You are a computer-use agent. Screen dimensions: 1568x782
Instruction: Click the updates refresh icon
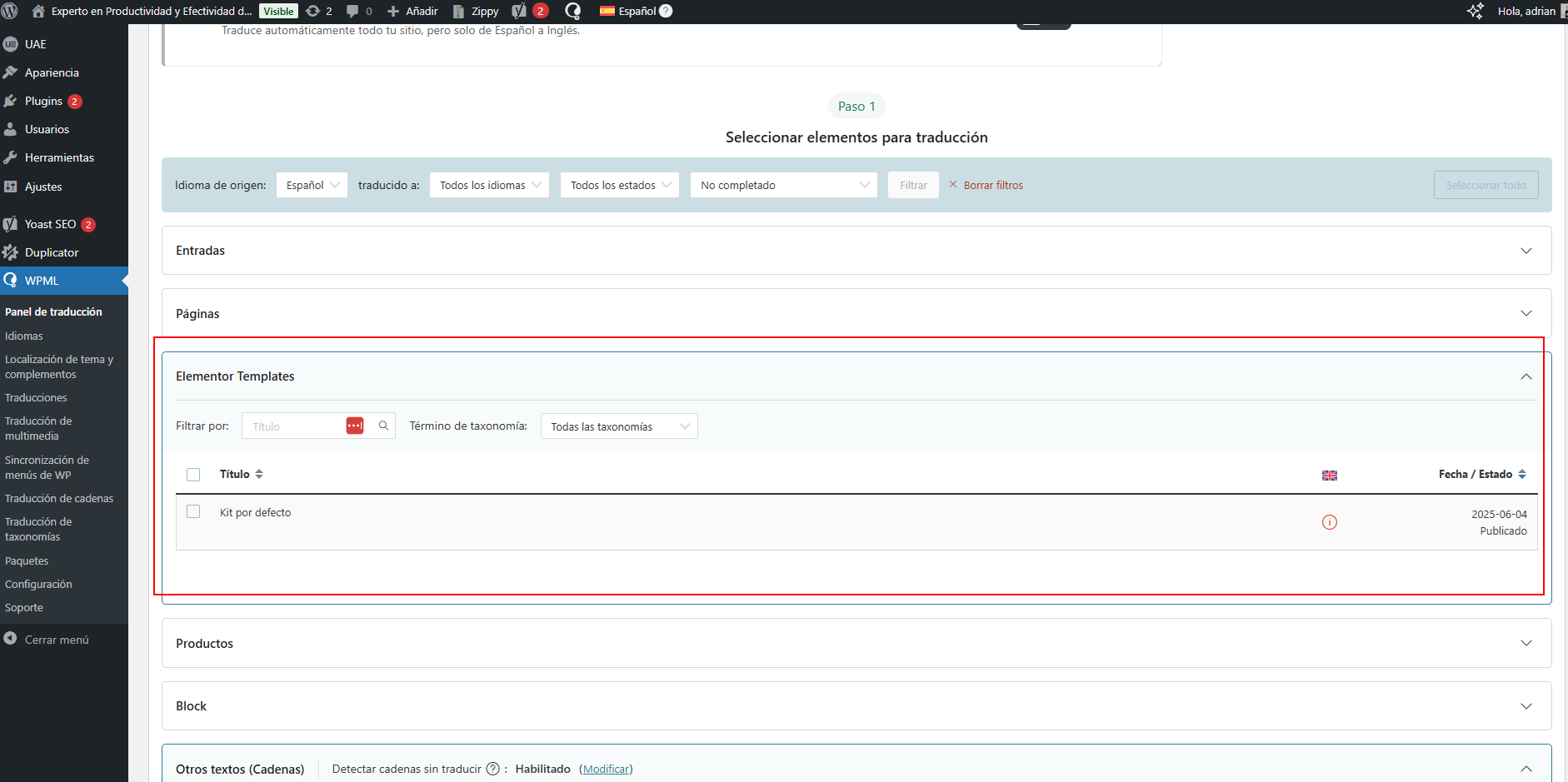(313, 11)
